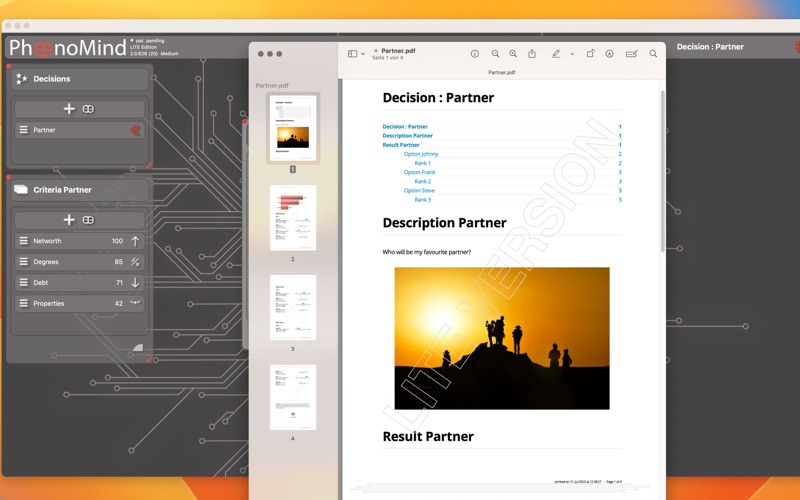Image resolution: width=800 pixels, height=500 pixels.
Task: Toggle Debt down-arrow direction icon
Action: (135, 282)
